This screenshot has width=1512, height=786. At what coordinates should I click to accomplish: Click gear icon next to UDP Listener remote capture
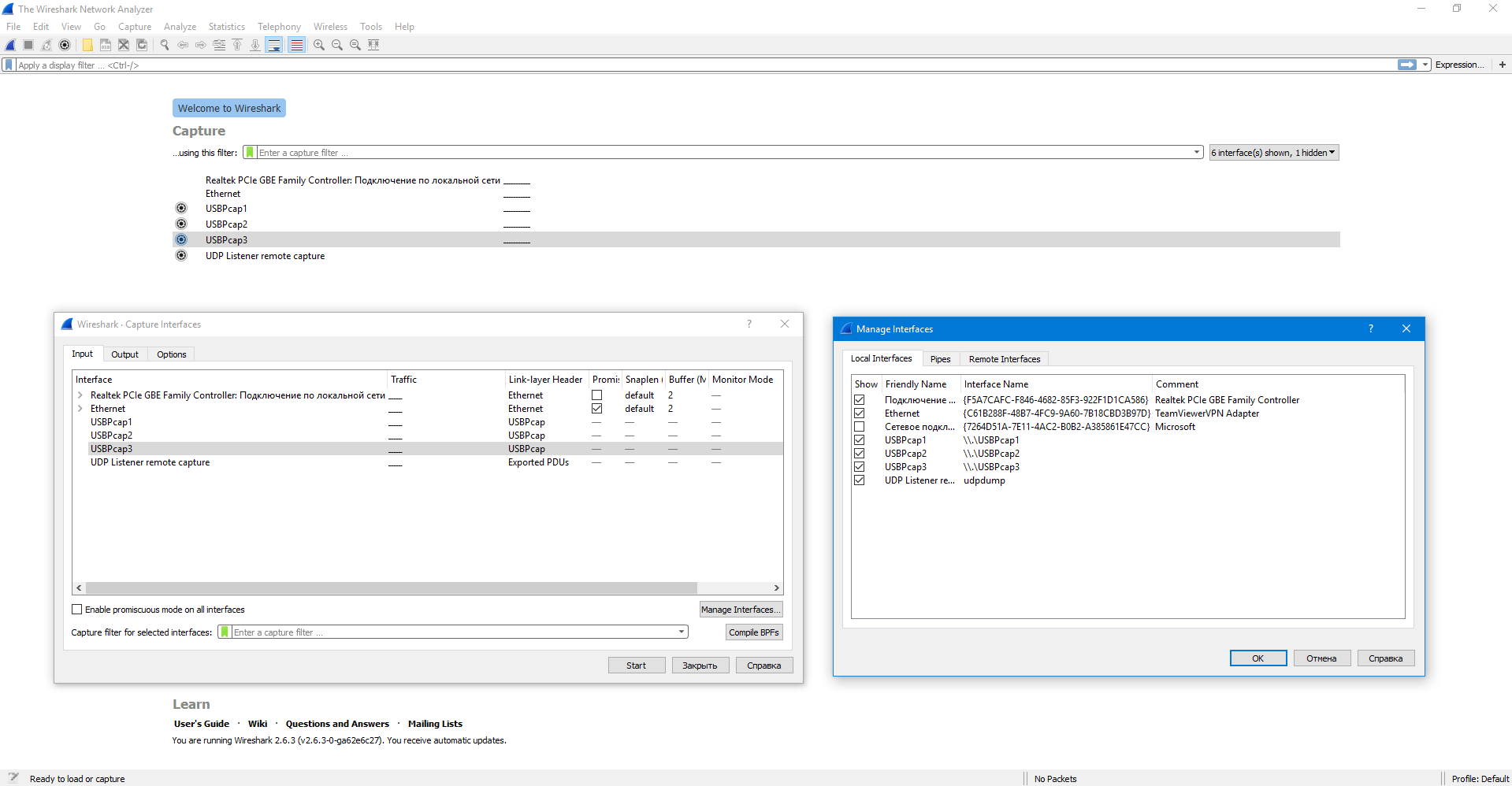181,255
